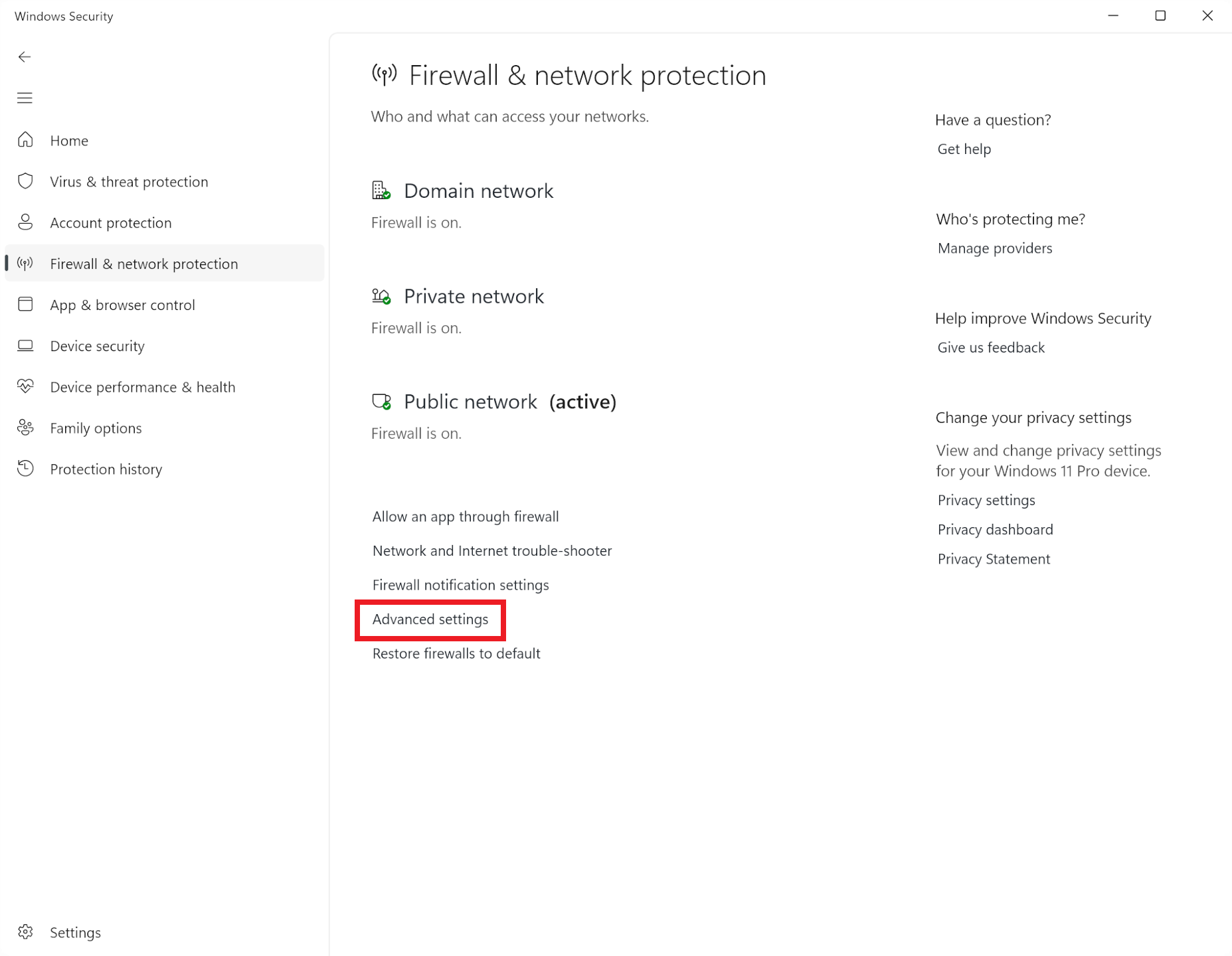1232x956 pixels.
Task: Click the Family options people icon
Action: (26, 428)
